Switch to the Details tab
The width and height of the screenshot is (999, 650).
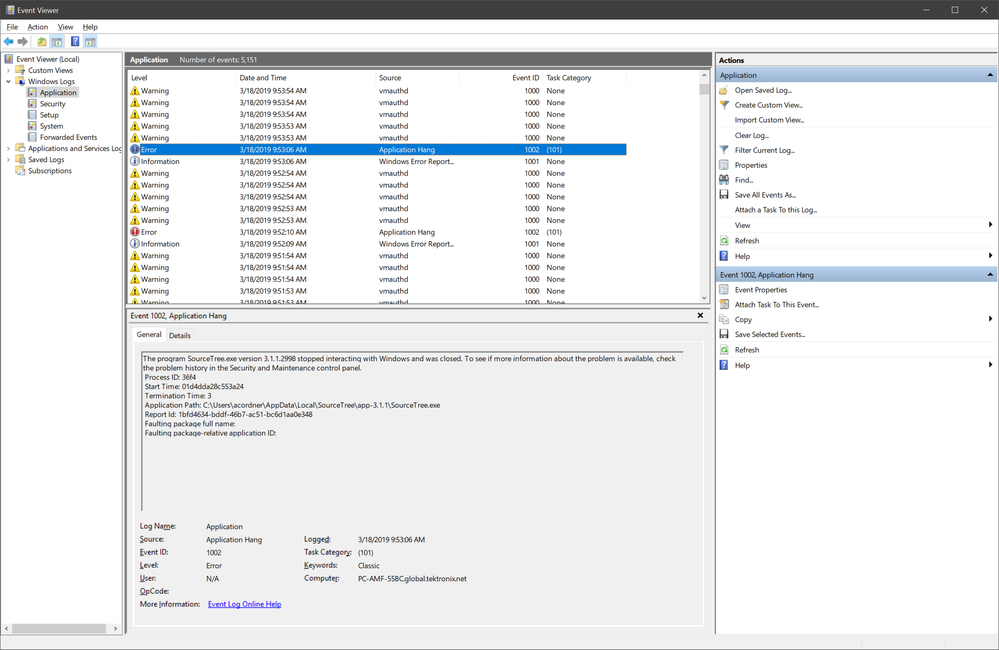180,335
